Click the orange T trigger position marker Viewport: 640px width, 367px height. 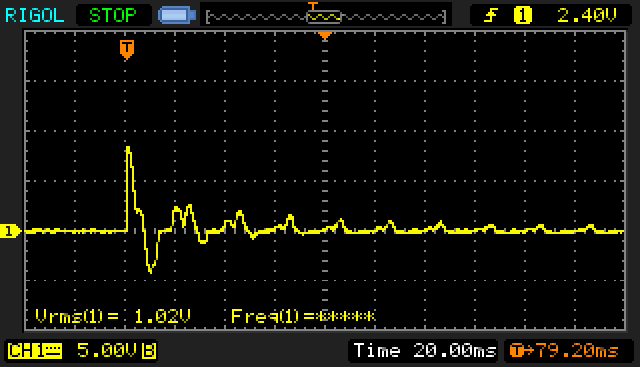point(127,49)
